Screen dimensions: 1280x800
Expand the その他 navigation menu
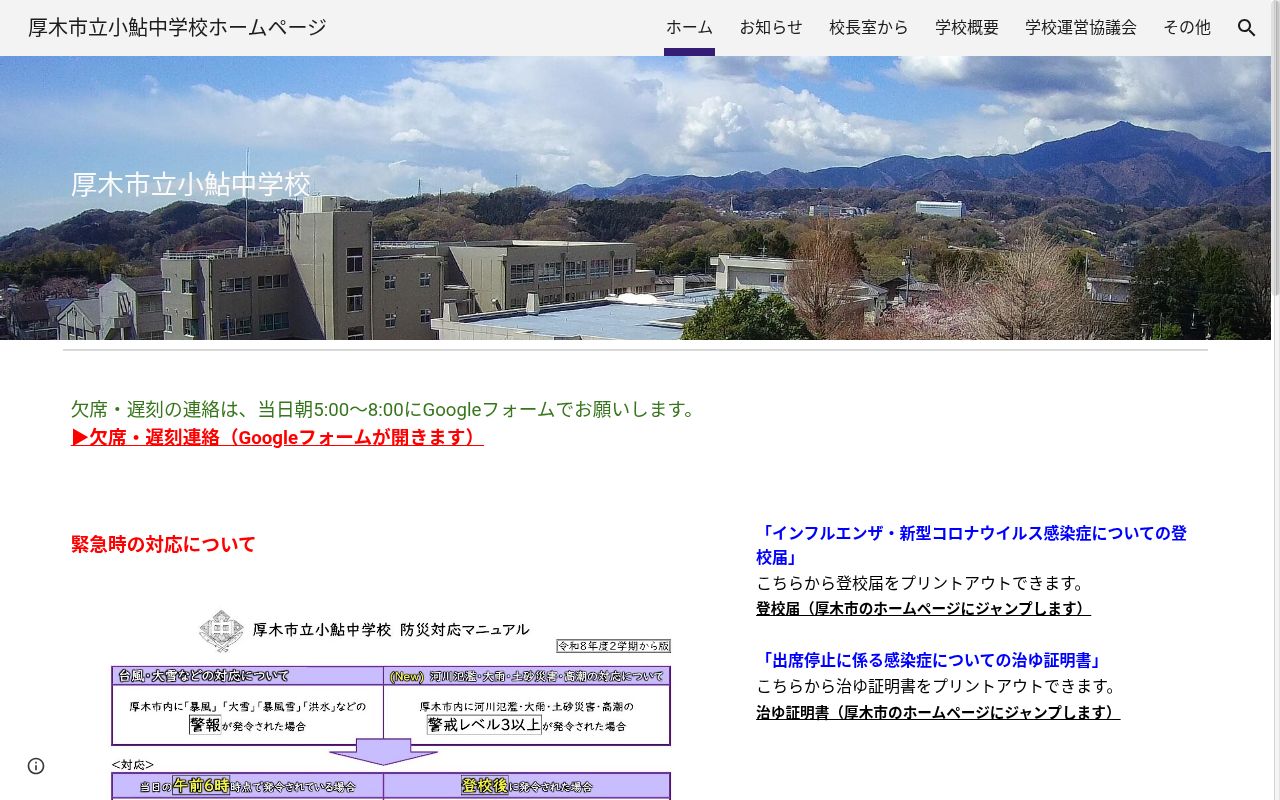pos(1187,28)
